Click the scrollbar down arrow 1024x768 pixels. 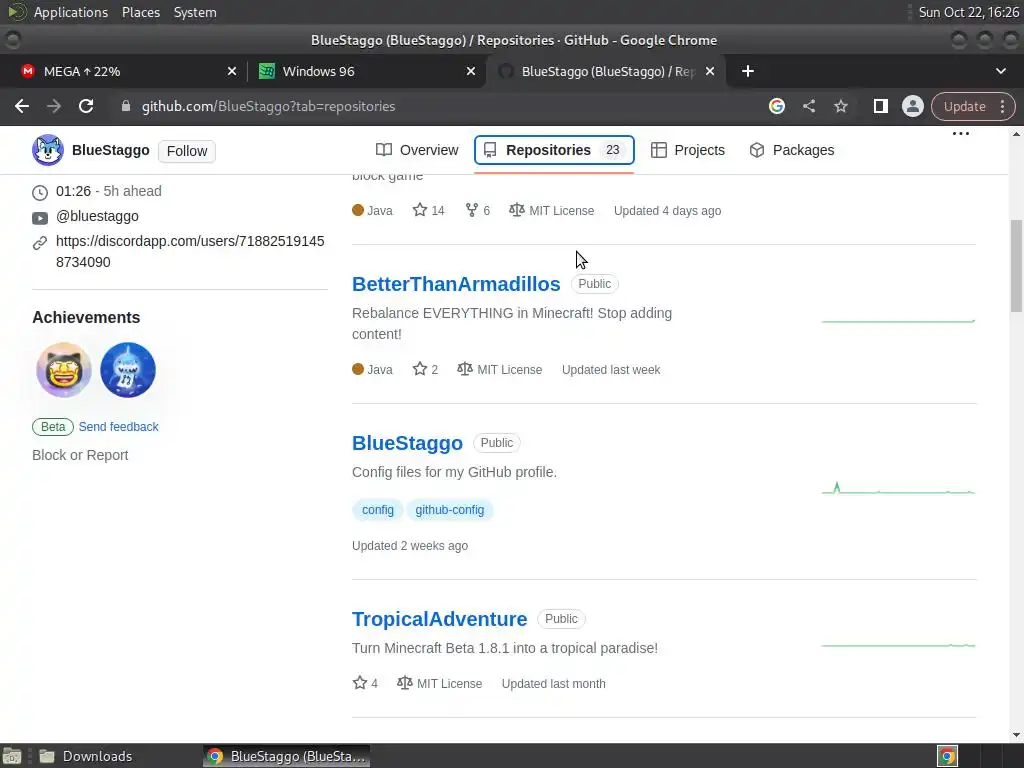point(1016,735)
